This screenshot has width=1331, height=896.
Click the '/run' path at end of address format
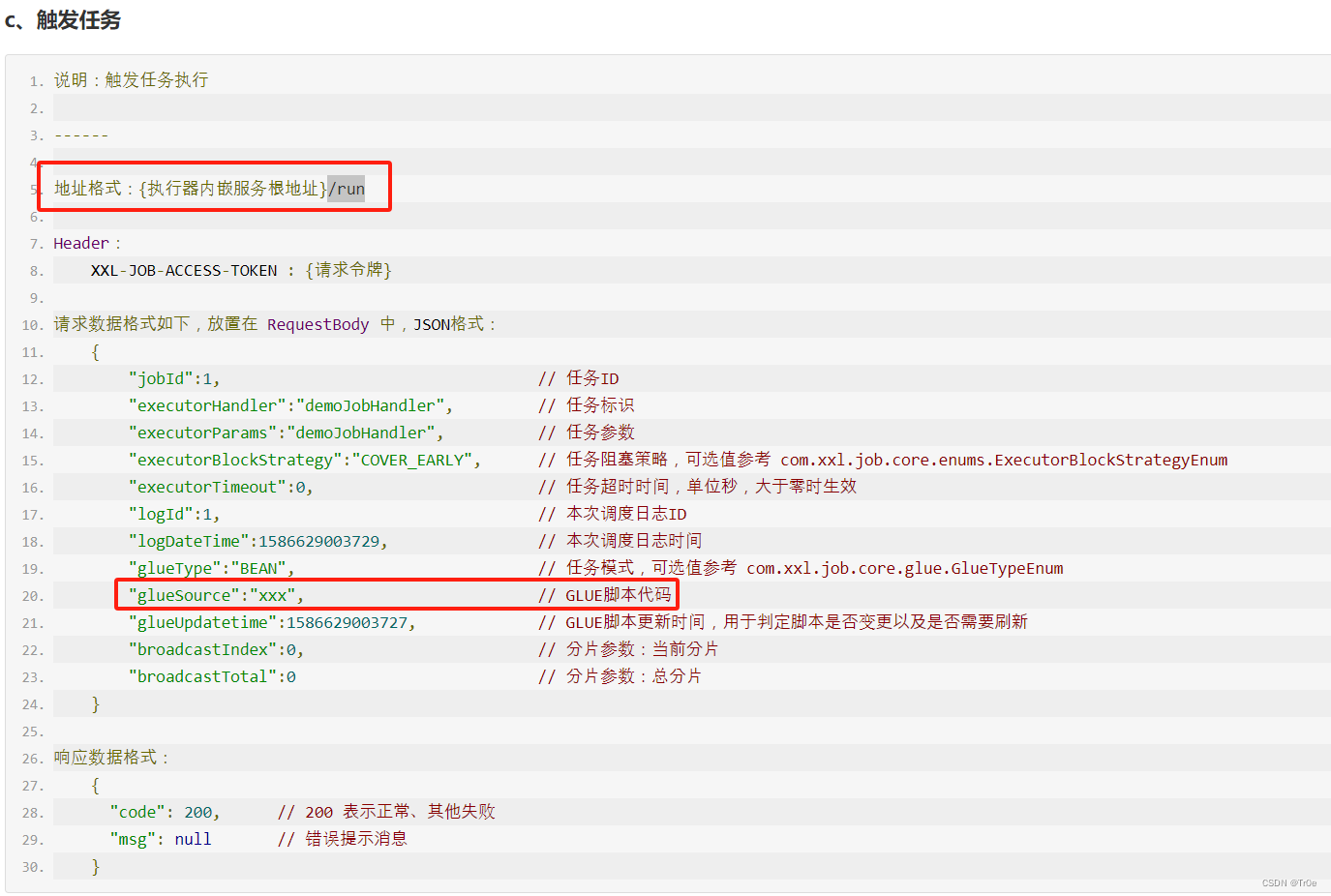click(x=347, y=189)
